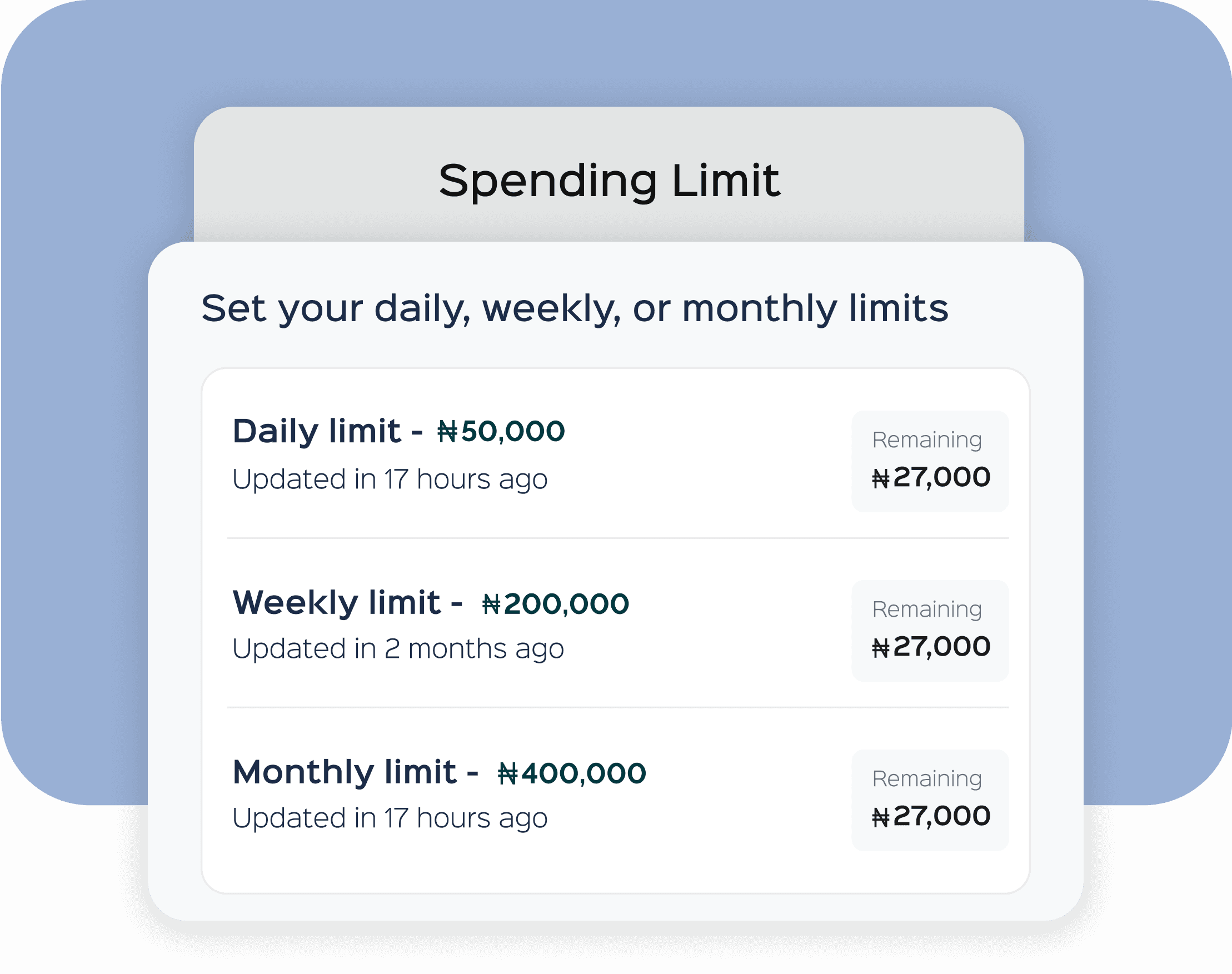Click 'Updated in 17 hours ago' under Monthly limit
Viewport: 1232px width, 974px height.
coord(390,818)
